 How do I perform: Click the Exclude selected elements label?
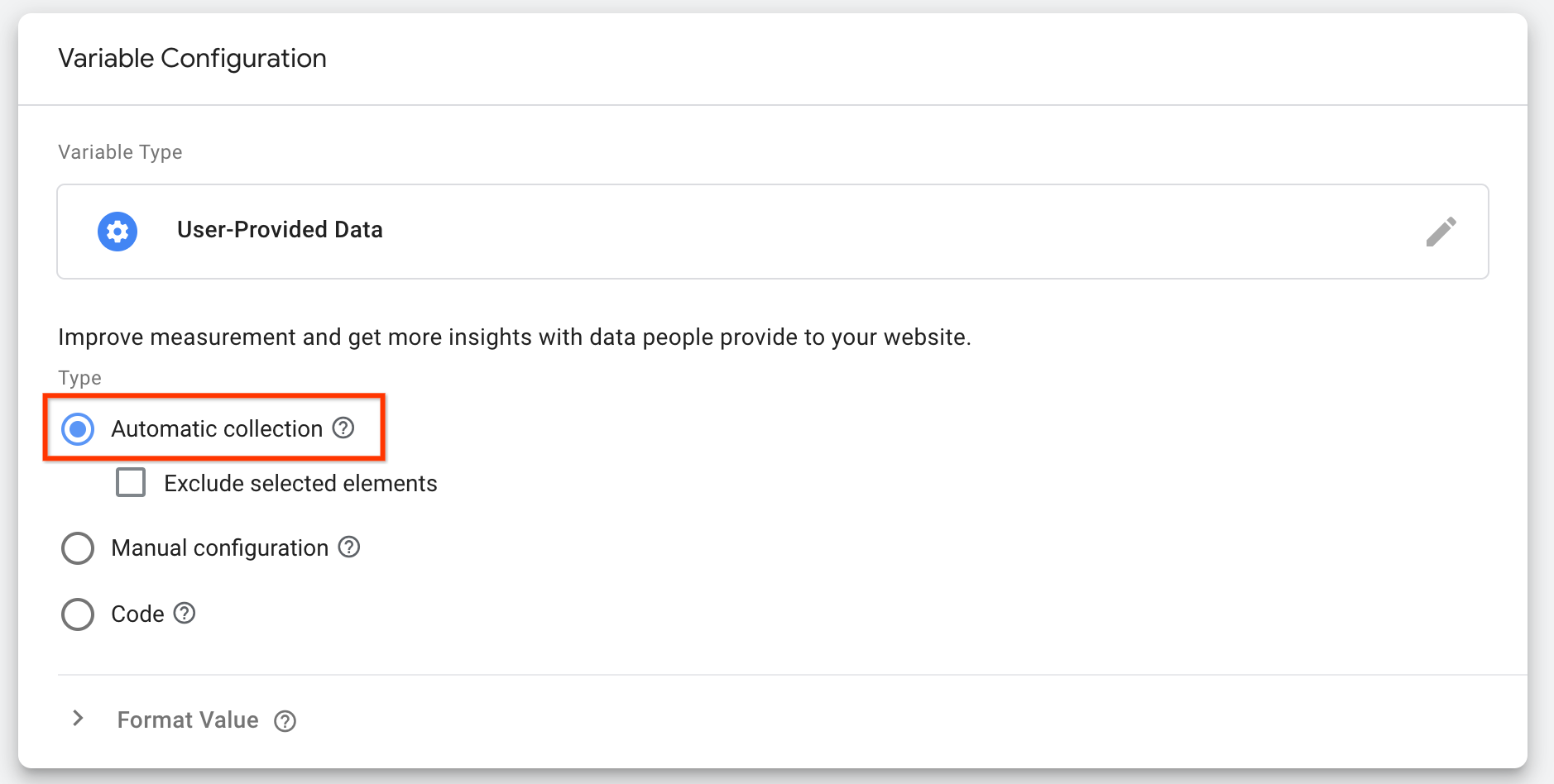300,483
